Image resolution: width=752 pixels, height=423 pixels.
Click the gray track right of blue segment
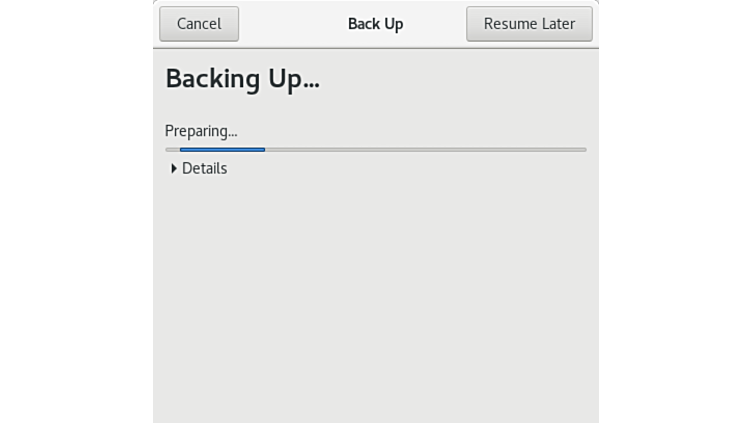420,150
